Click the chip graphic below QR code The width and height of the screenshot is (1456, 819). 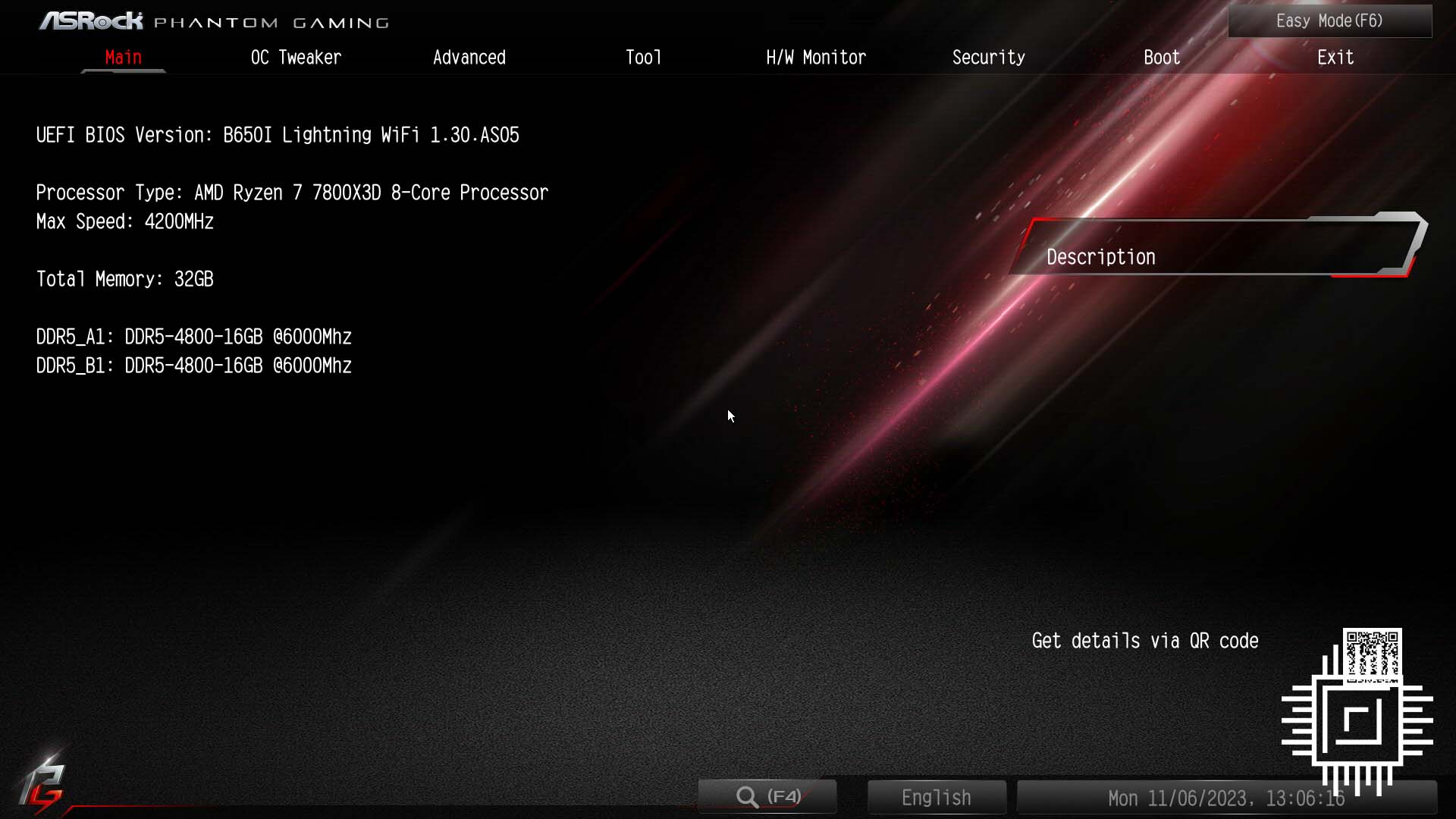[x=1357, y=720]
